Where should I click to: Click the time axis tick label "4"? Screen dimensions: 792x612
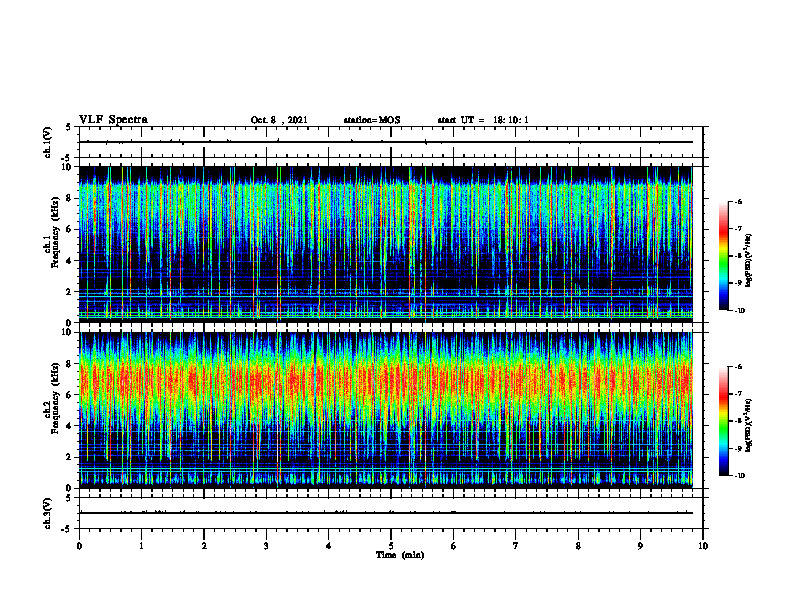coord(328,546)
